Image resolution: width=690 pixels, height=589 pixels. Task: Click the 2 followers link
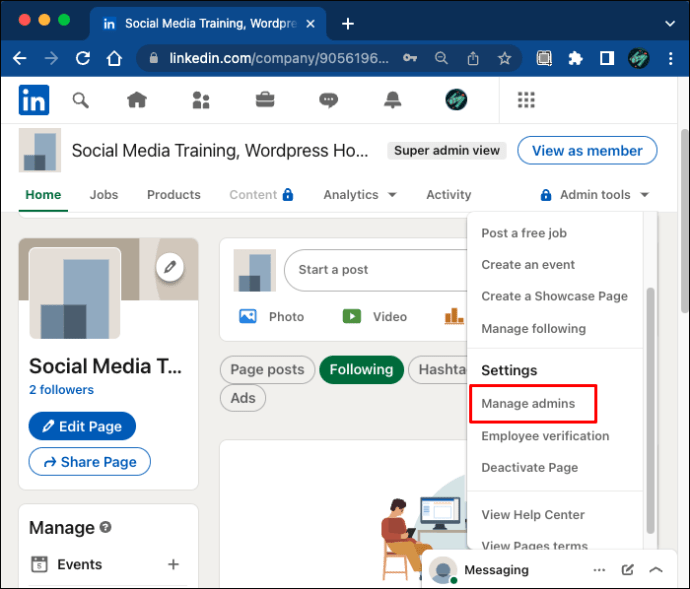point(61,390)
